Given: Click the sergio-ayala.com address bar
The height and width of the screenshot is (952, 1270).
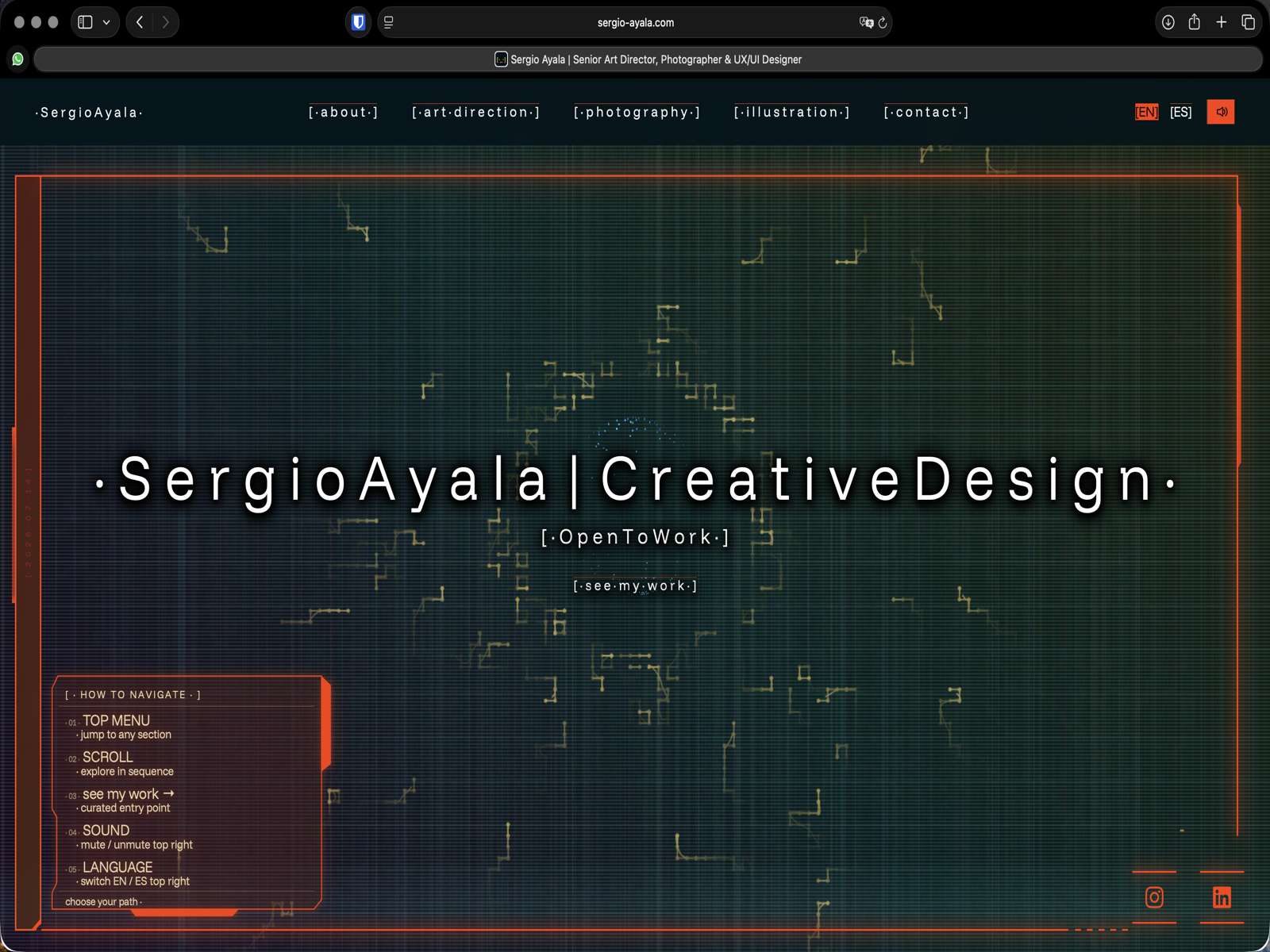Looking at the screenshot, I should pyautogui.click(x=635, y=22).
